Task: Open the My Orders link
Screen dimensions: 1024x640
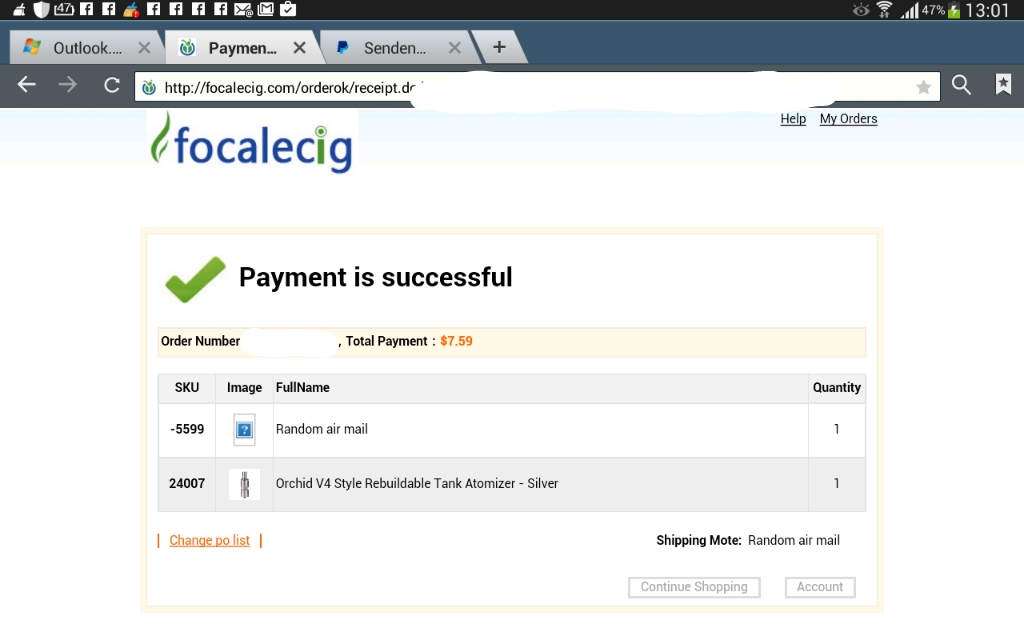Action: (848, 119)
